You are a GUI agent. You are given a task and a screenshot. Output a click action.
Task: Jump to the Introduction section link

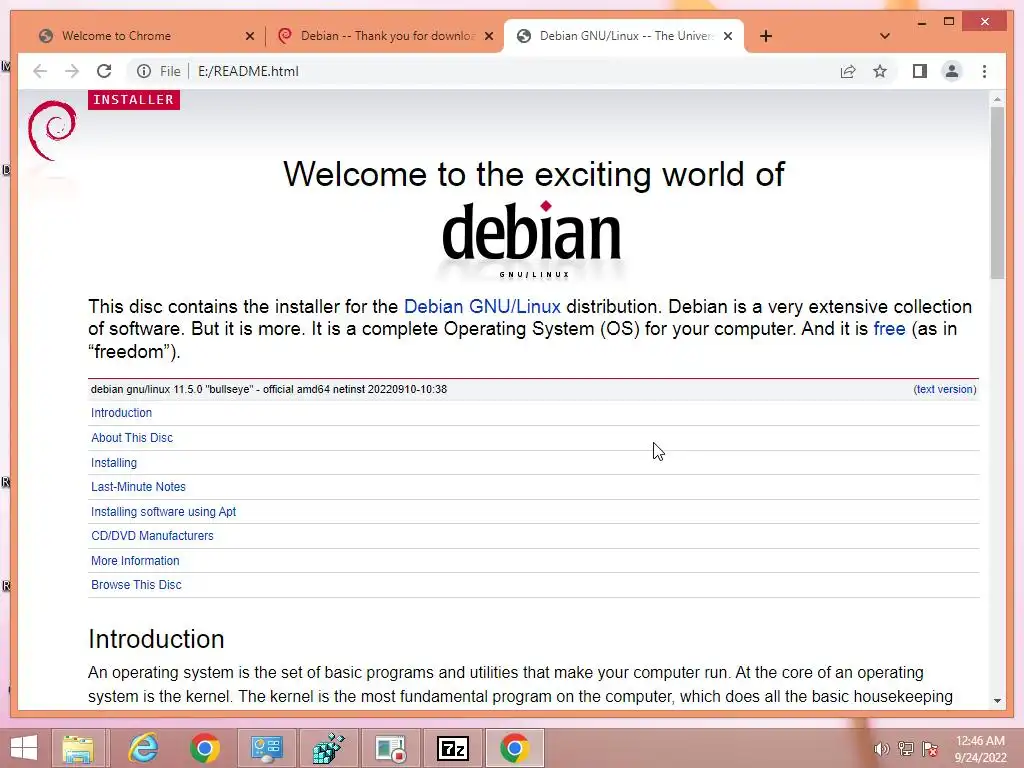(x=121, y=413)
